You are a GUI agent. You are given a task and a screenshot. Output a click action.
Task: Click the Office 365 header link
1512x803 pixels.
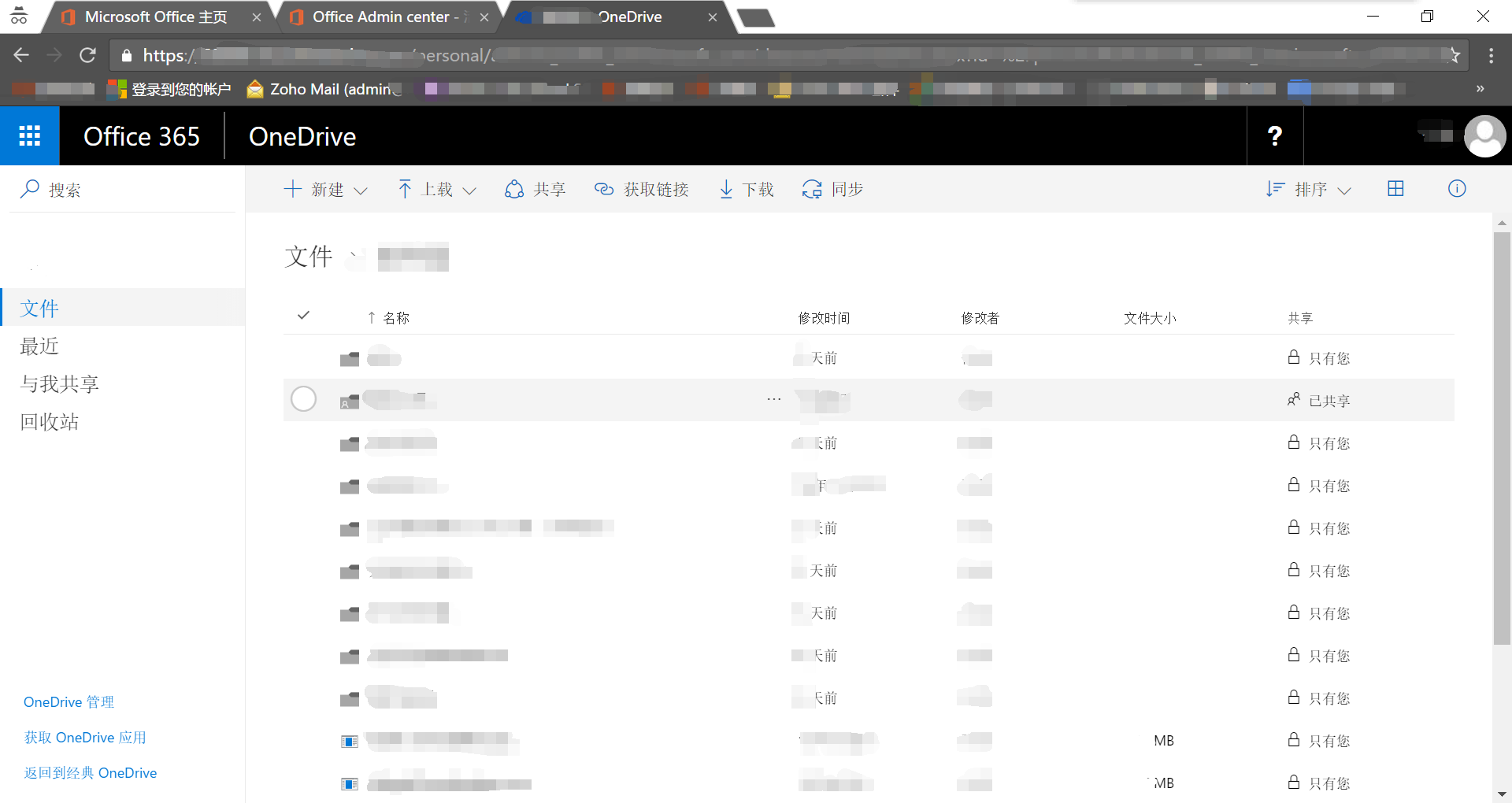click(142, 136)
